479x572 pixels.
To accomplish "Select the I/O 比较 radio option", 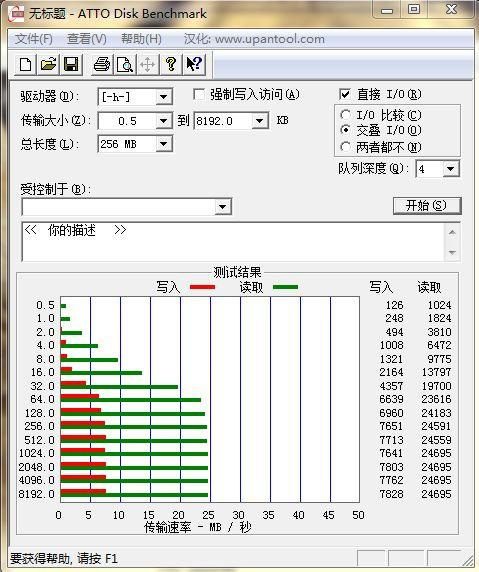I will (x=345, y=115).
